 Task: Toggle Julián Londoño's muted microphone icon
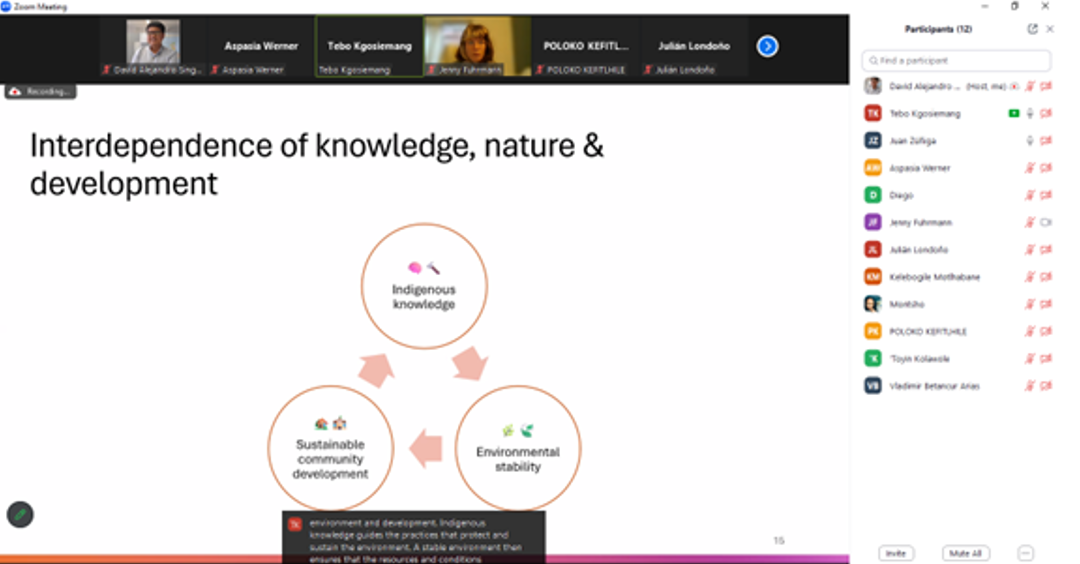1030,249
